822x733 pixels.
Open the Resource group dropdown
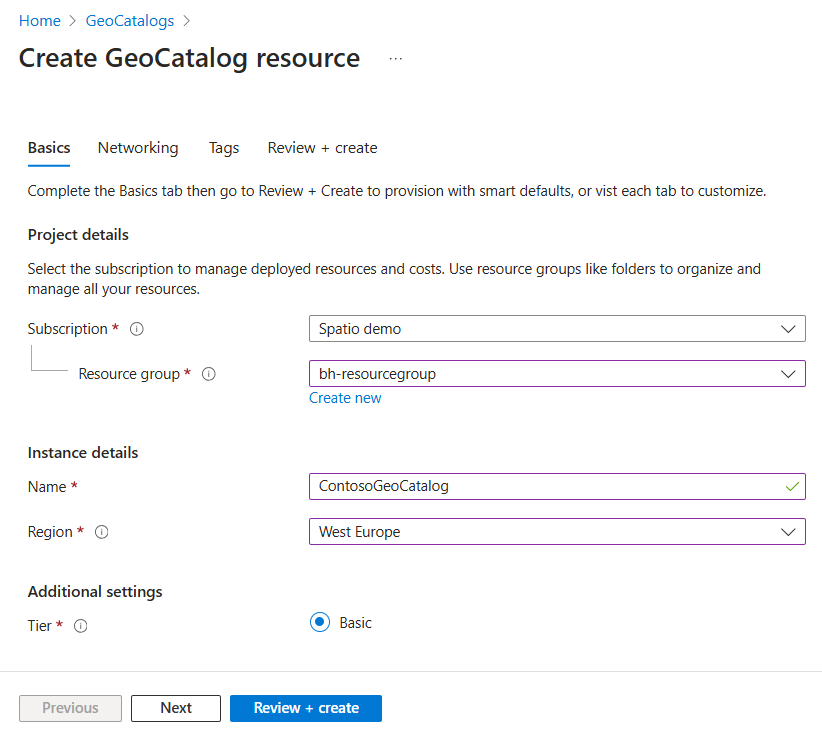point(557,374)
